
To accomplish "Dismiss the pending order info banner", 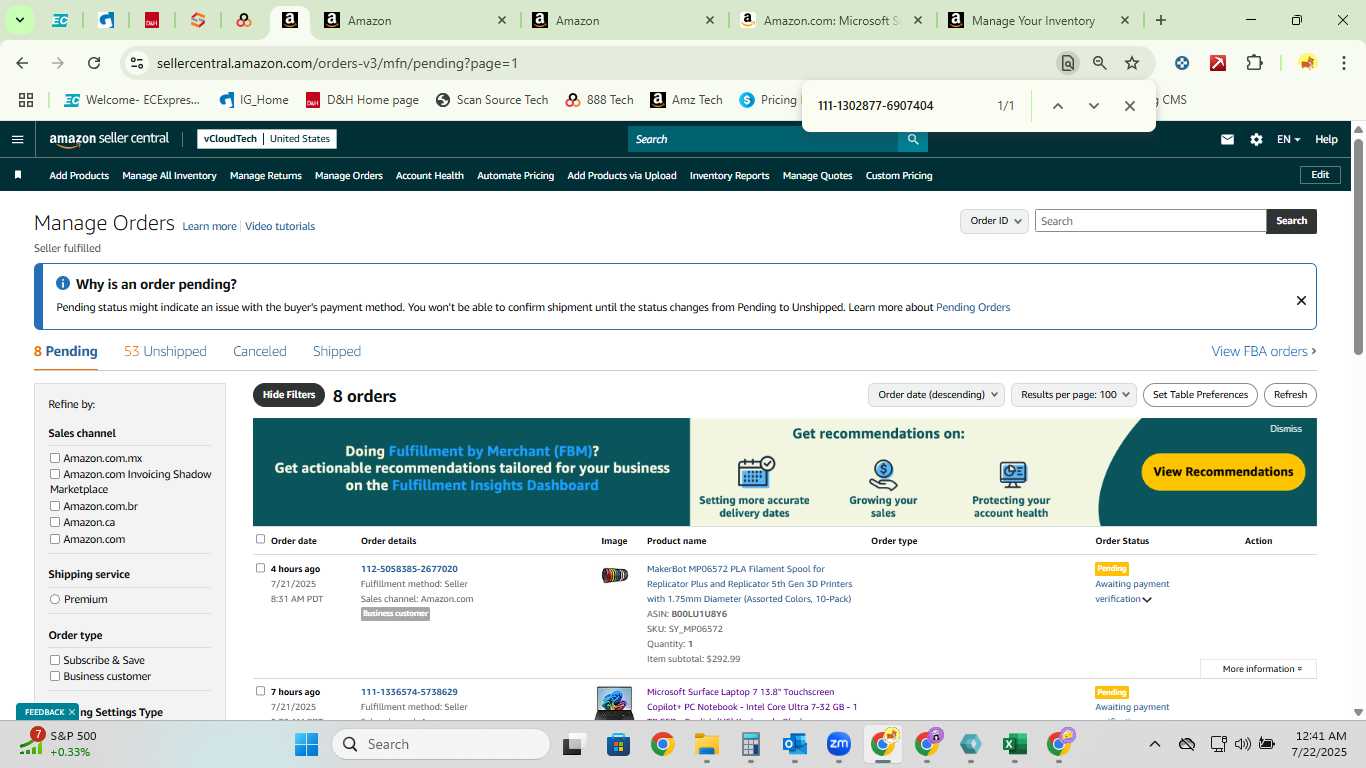I will tap(1301, 300).
